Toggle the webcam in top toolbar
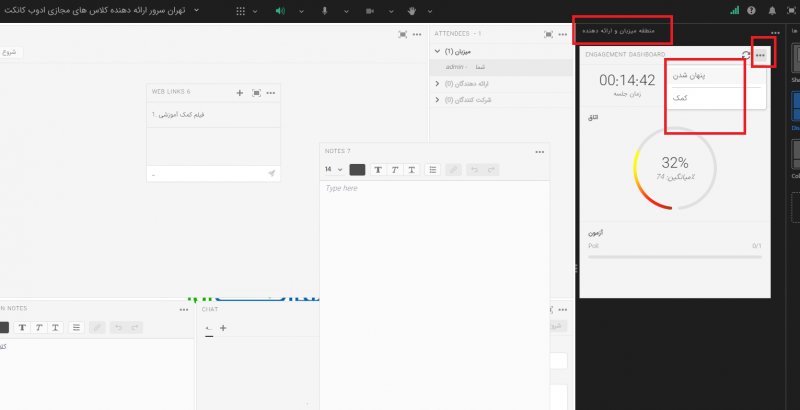Viewport: 800px width, 410px height. coord(369,11)
